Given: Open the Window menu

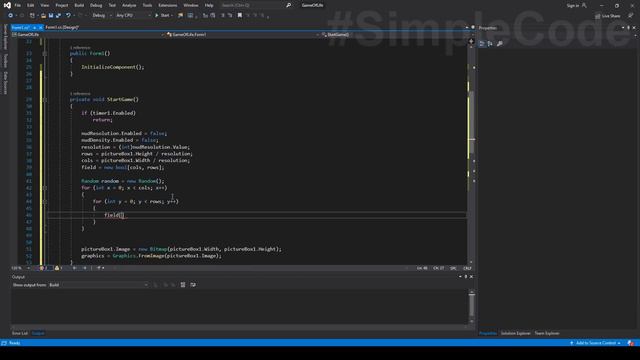Looking at the screenshot, I should (x=191, y=5).
